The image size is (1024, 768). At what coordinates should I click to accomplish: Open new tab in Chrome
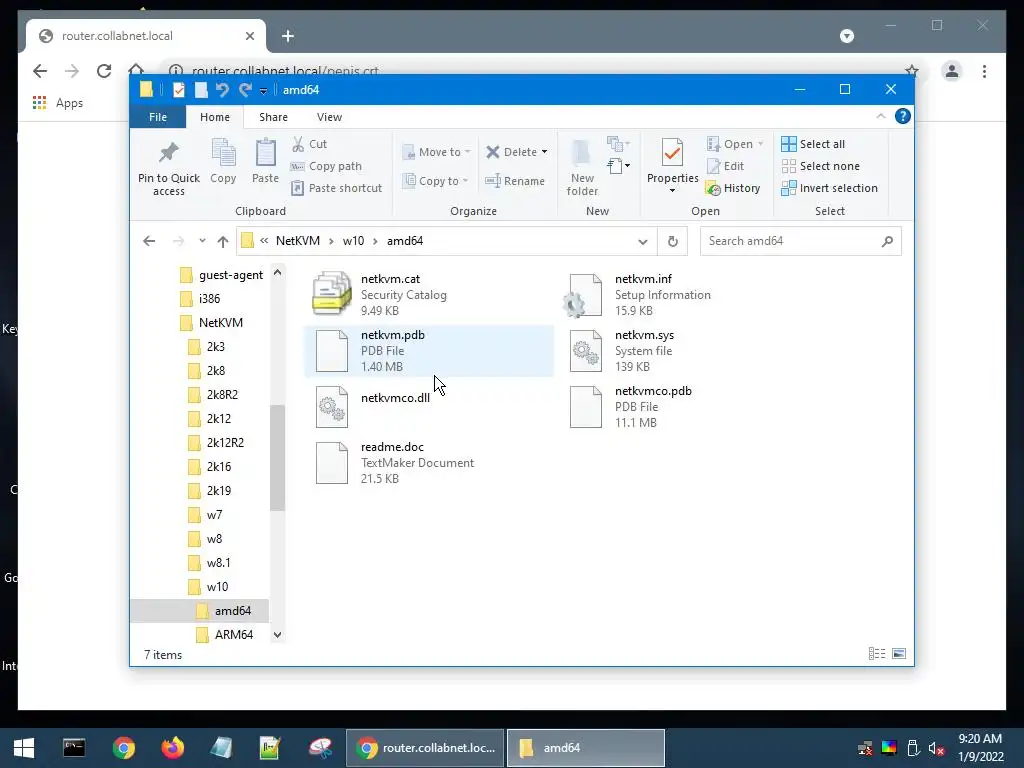[288, 36]
